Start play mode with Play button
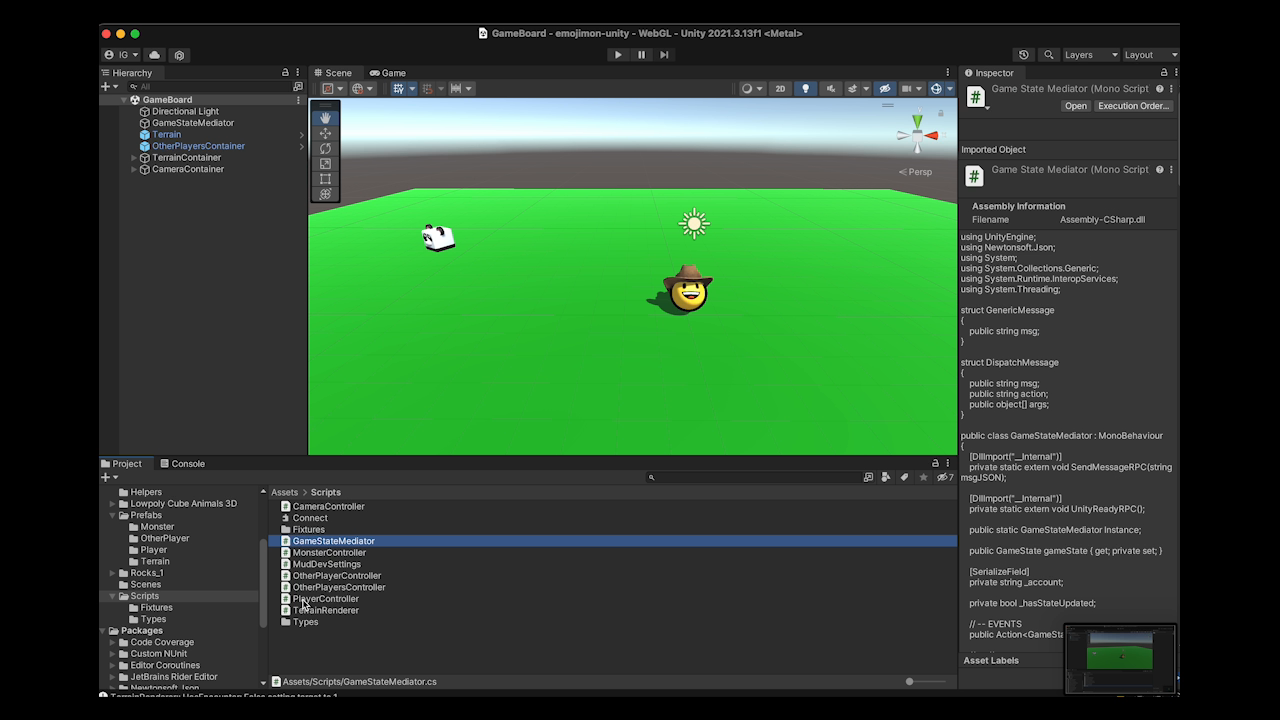 (x=618, y=55)
